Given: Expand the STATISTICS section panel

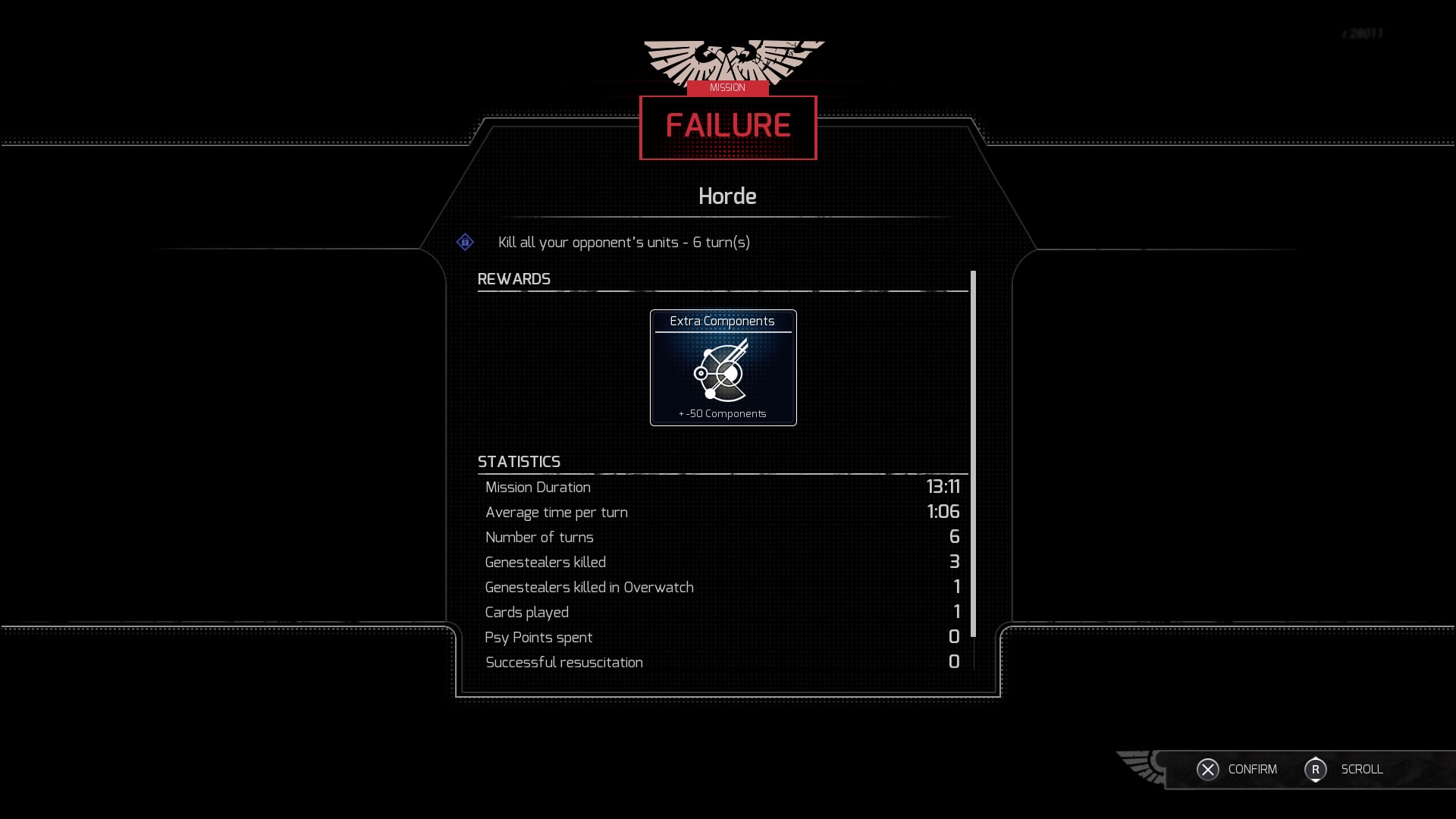Looking at the screenshot, I should coord(519,461).
